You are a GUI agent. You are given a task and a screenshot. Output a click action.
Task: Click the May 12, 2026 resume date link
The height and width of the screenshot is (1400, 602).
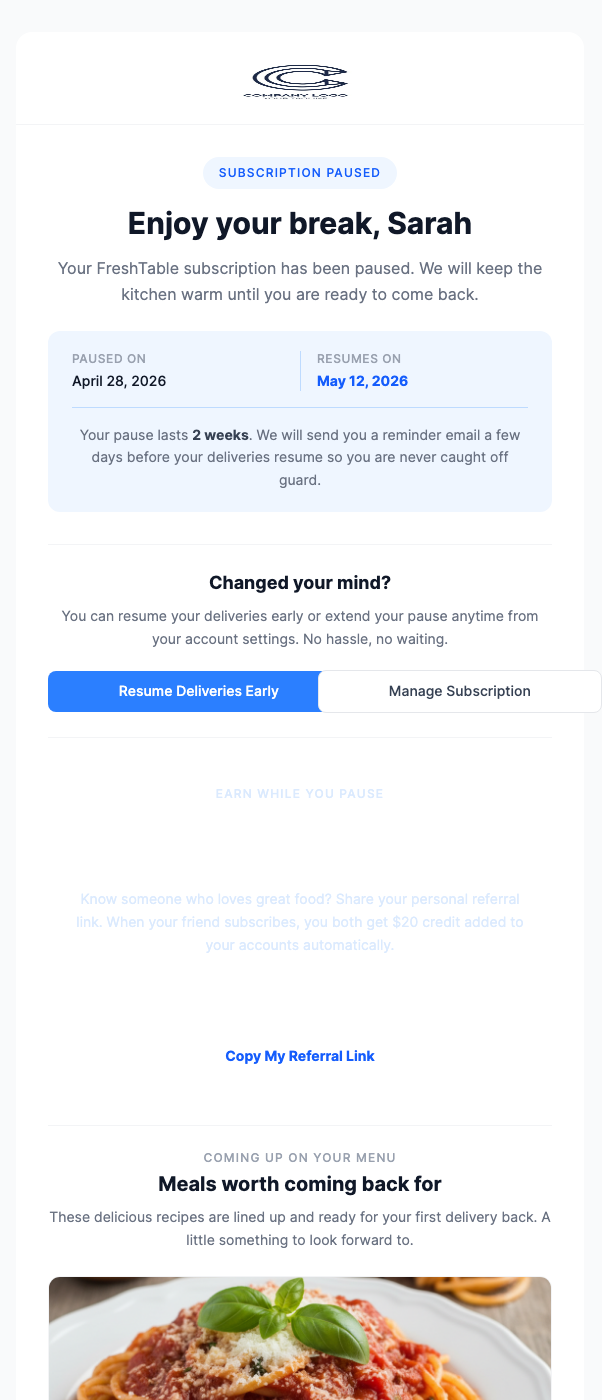coord(362,381)
